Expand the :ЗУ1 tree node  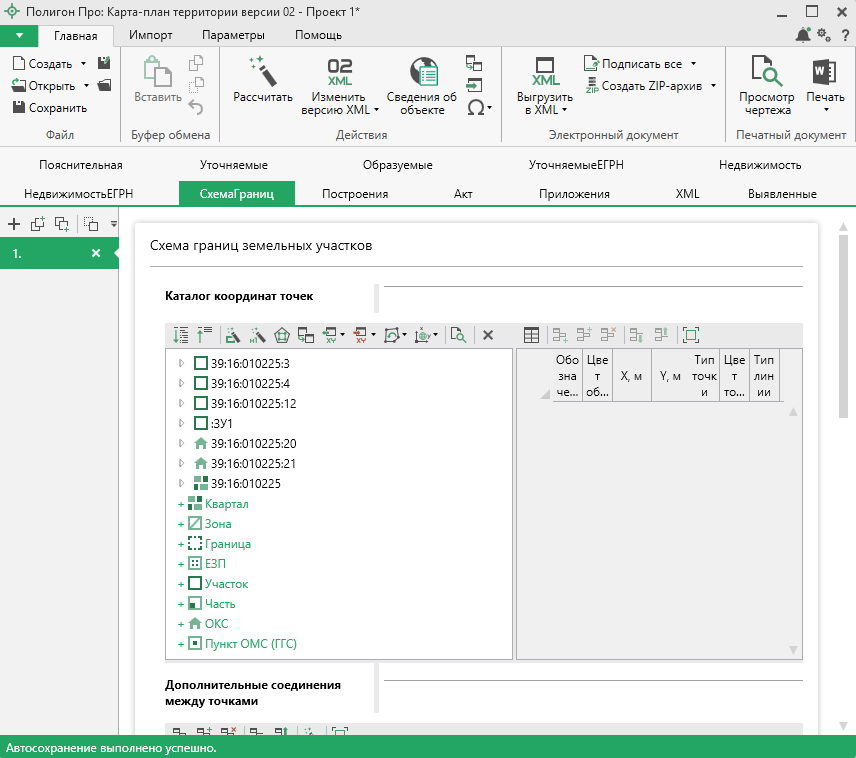(x=181, y=423)
